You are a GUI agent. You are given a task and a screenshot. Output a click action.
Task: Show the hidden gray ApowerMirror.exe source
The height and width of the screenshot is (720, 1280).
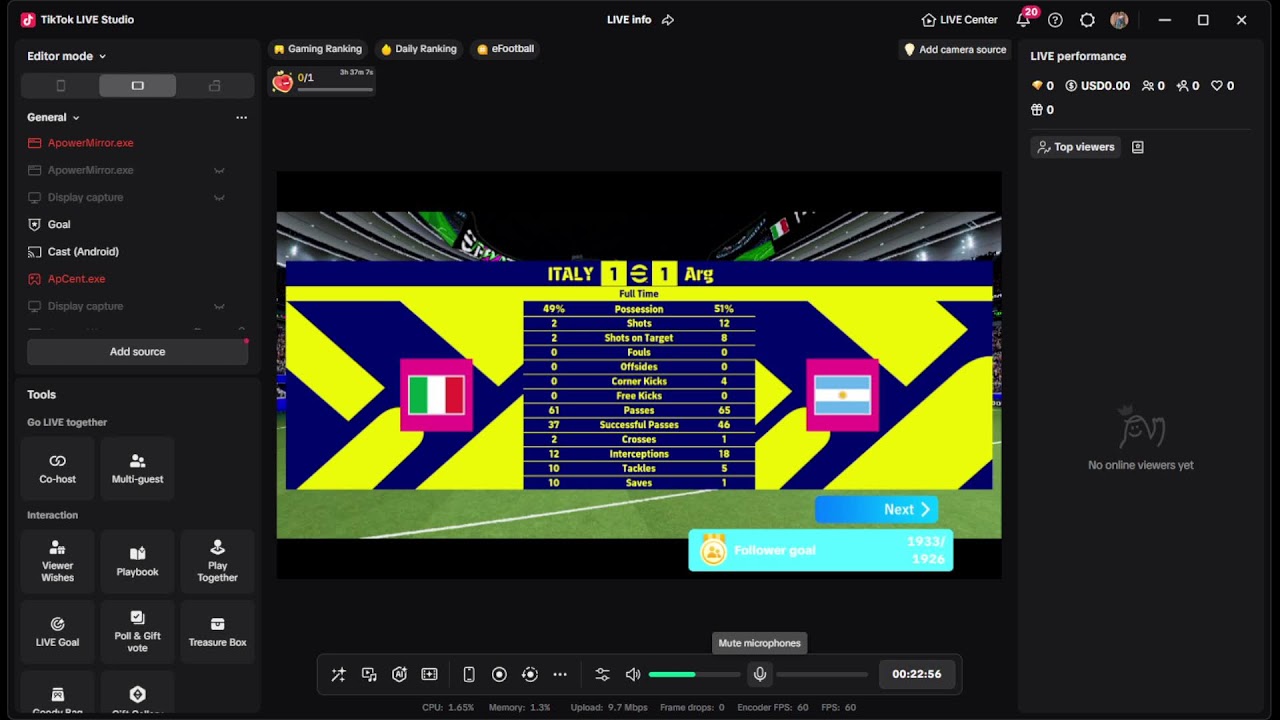pos(219,170)
